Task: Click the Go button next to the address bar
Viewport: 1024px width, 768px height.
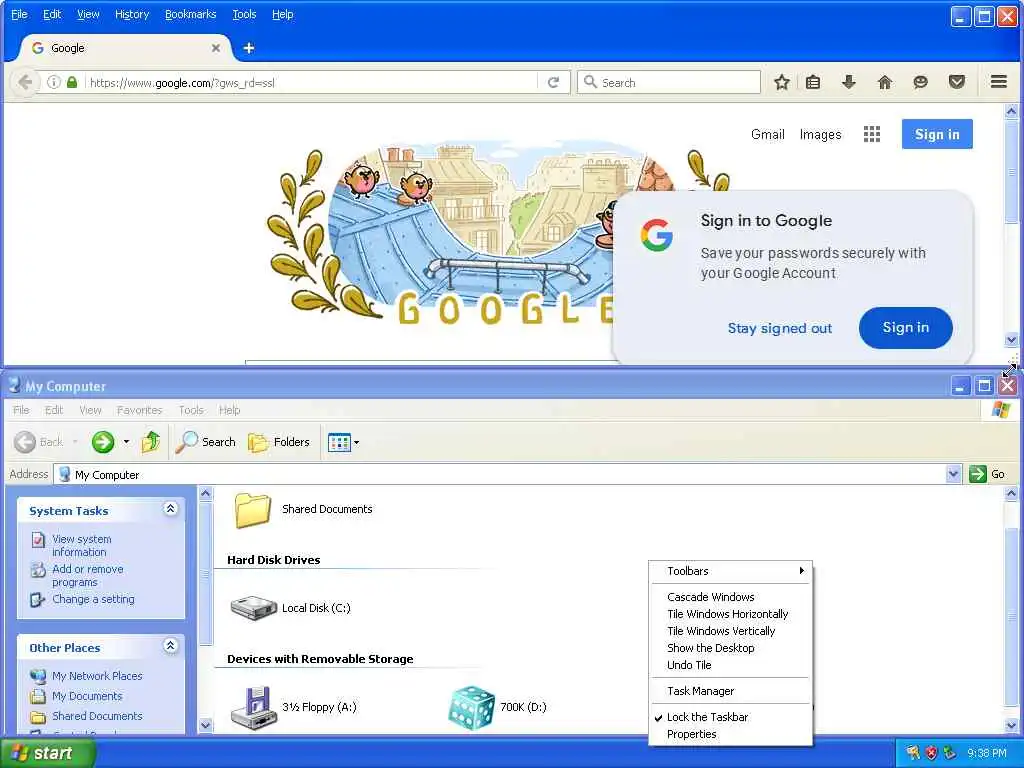Action: pos(987,474)
